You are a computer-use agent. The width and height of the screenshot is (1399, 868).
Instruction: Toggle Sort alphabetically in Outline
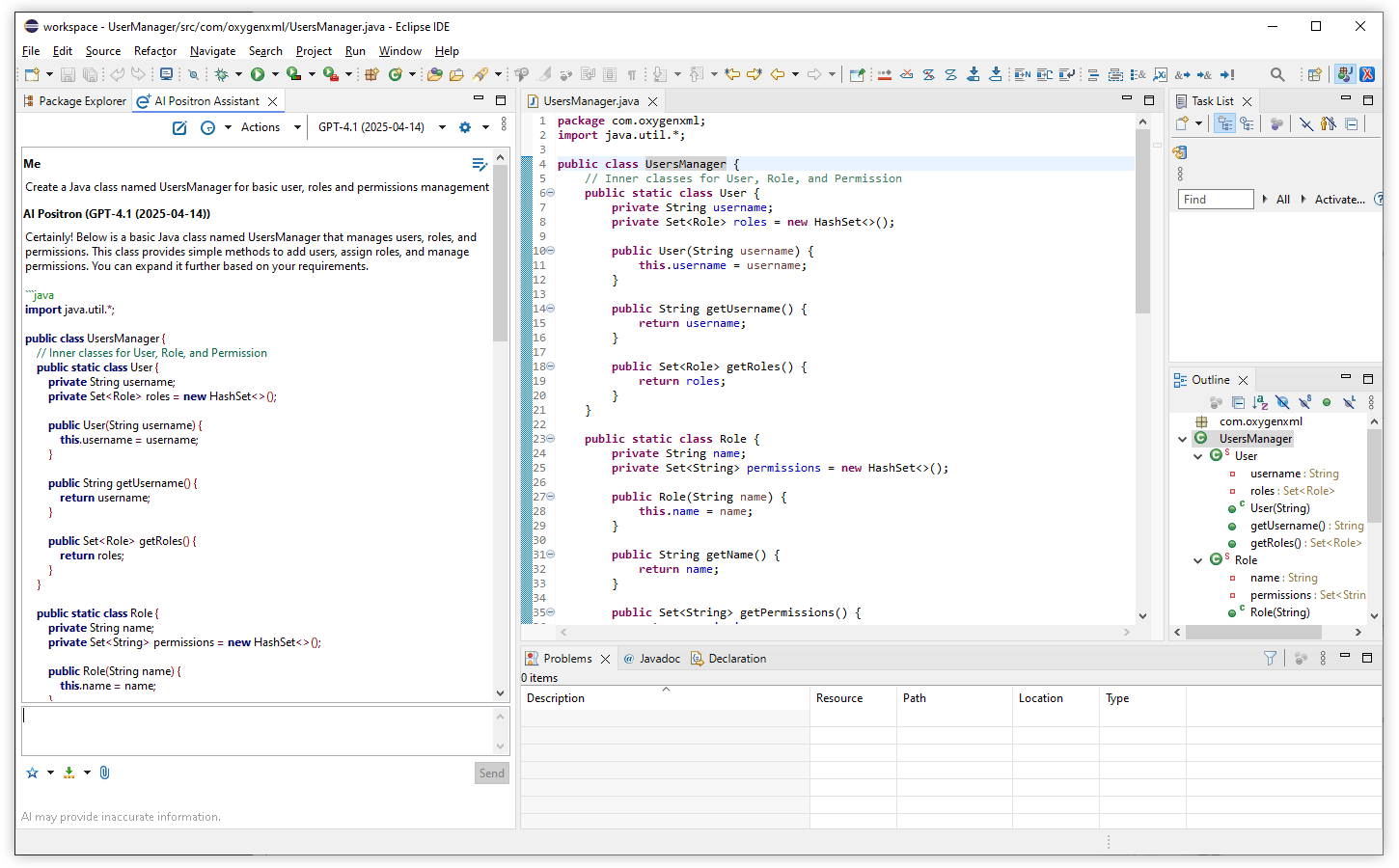(1260, 402)
